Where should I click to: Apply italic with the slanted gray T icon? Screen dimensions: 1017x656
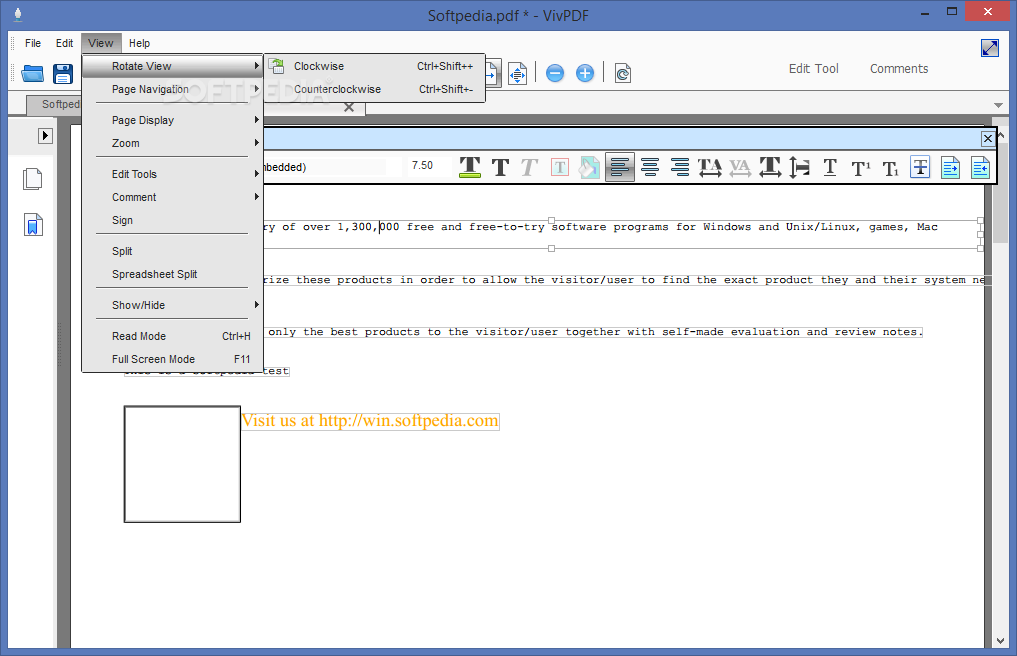point(529,167)
